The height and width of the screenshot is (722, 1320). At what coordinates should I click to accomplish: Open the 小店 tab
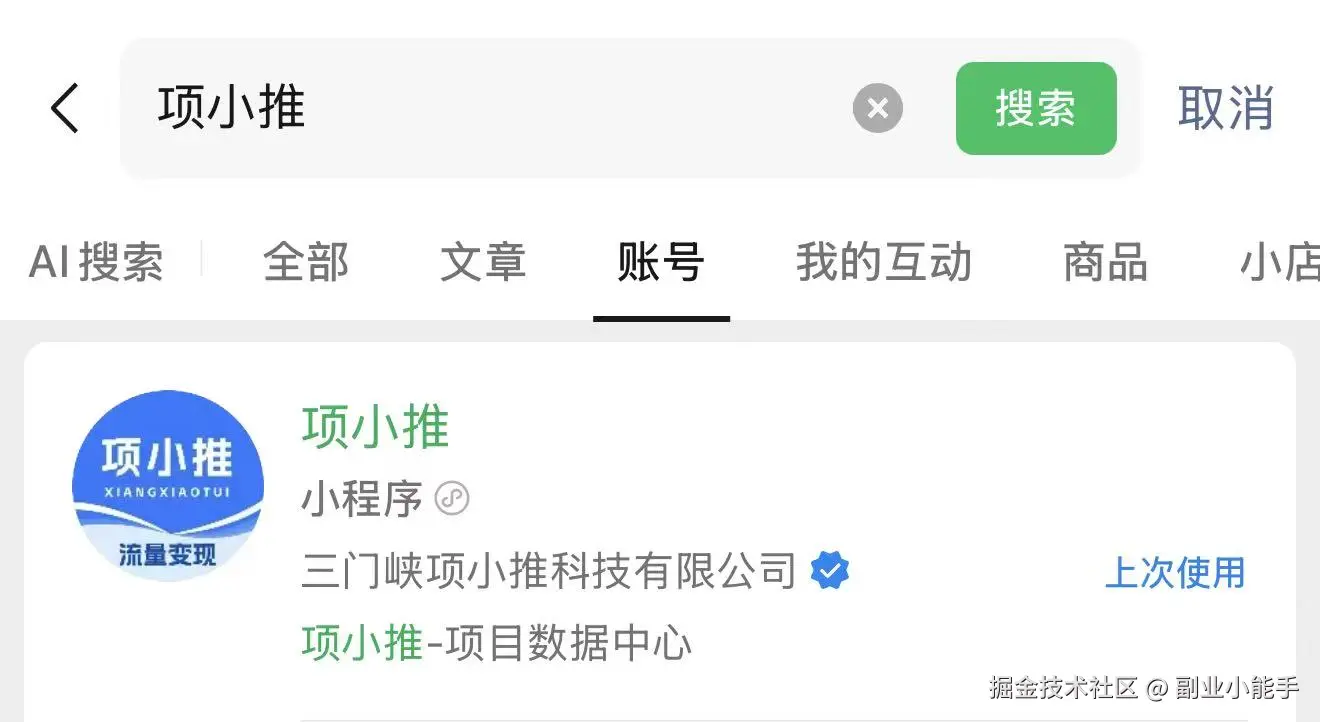tap(1280, 262)
